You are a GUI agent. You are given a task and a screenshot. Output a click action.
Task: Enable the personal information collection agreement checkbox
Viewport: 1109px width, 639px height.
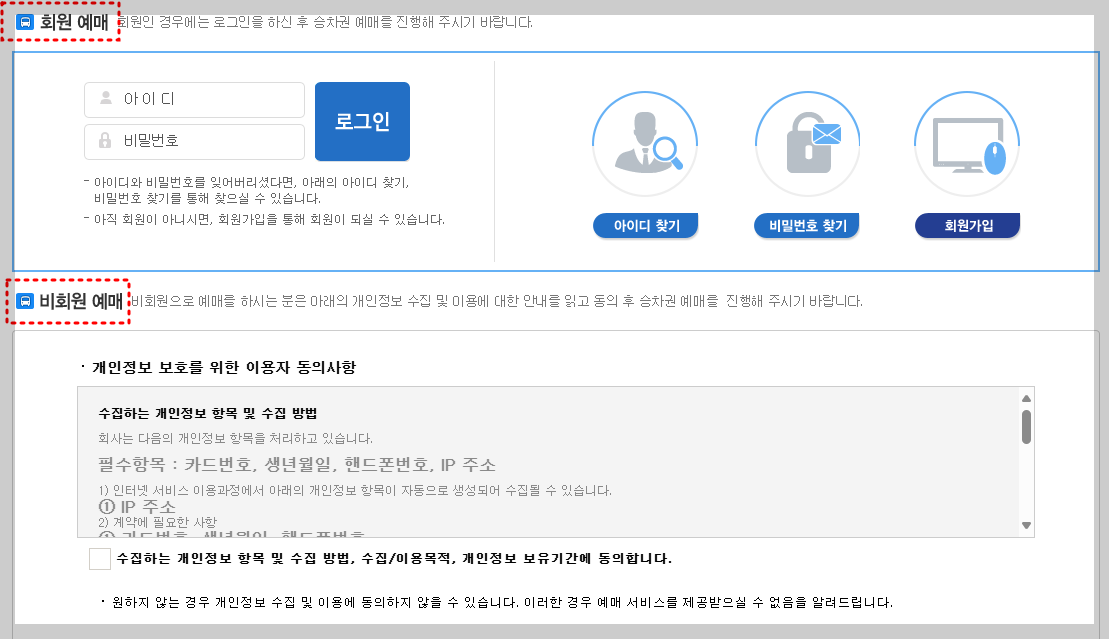pos(99,559)
